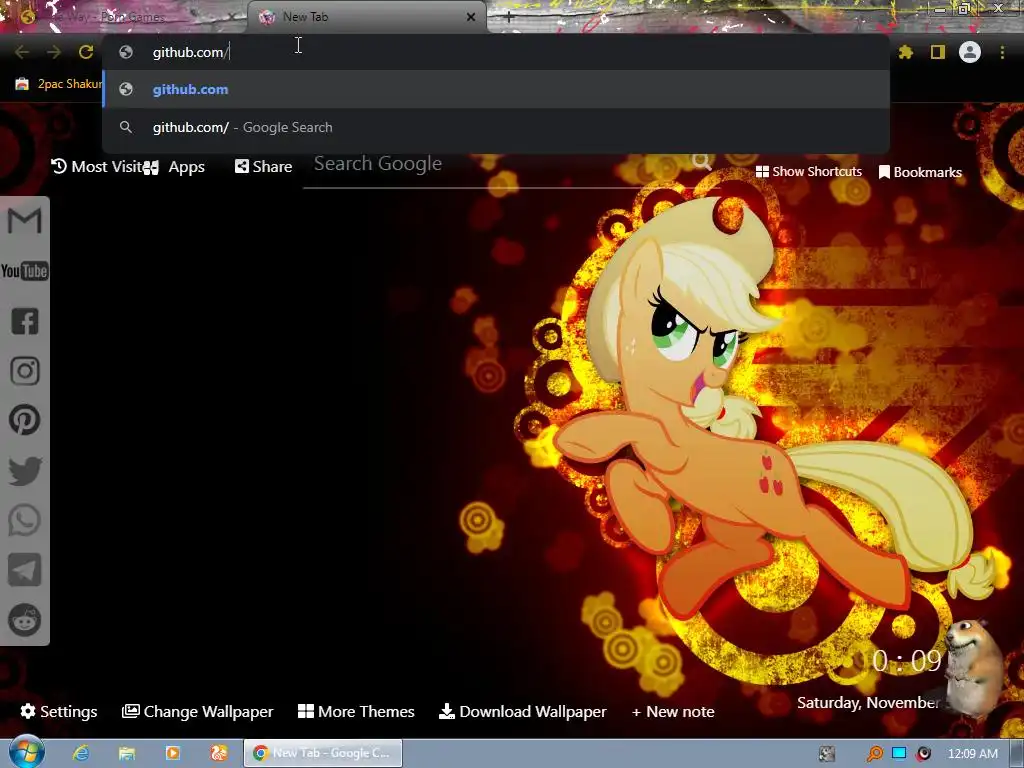Click Change Wallpaper
Image resolution: width=1024 pixels, height=768 pixels.
coord(198,711)
